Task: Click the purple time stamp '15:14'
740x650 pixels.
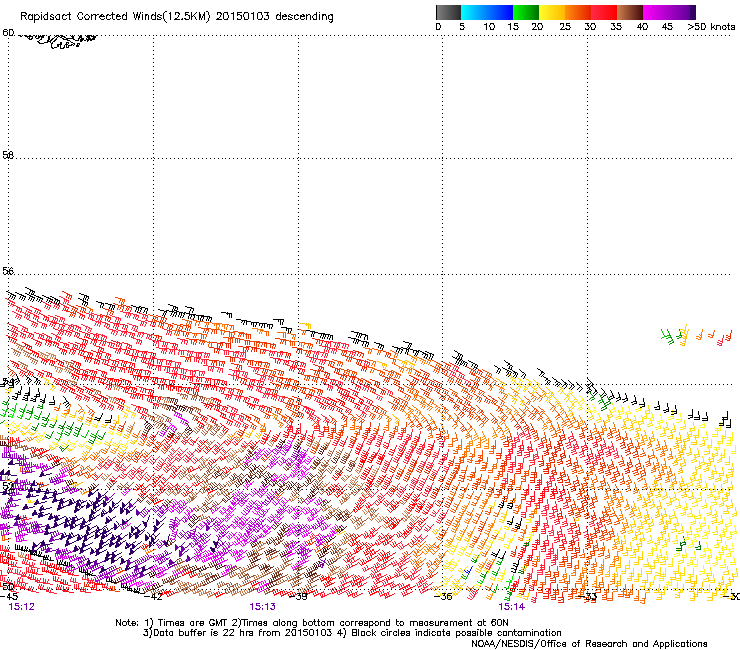Action: coord(512,607)
